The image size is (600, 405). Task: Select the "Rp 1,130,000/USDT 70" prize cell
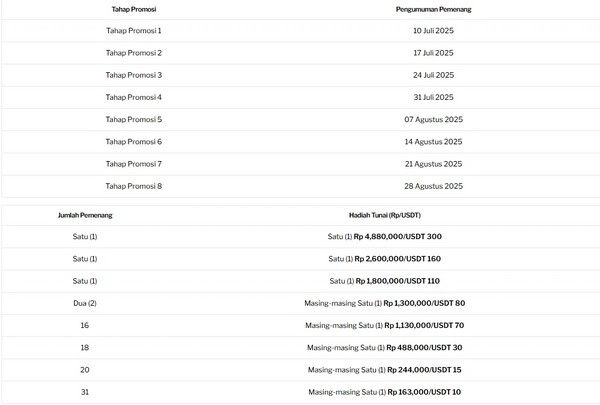(385, 325)
